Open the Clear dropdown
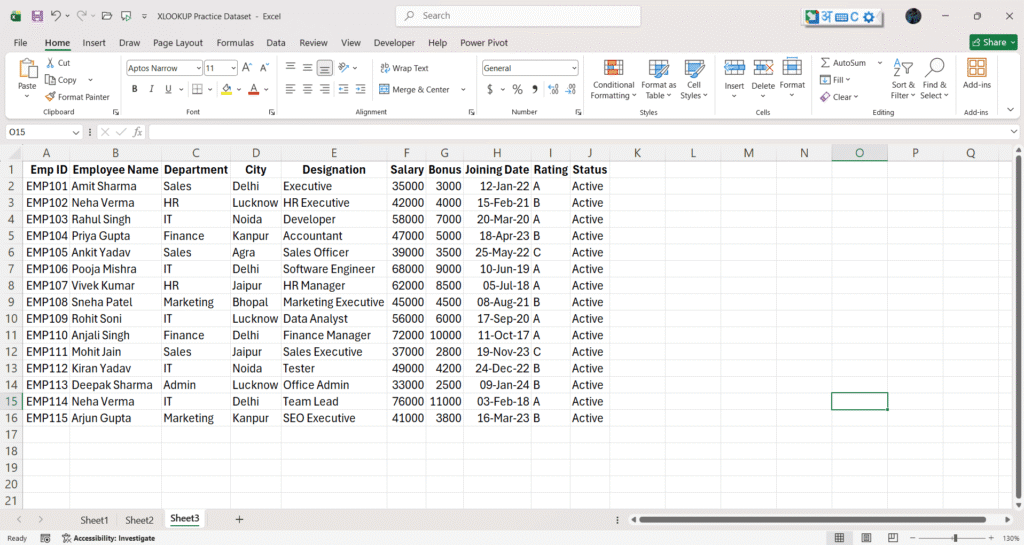The image size is (1024, 545). pyautogui.click(x=839, y=97)
